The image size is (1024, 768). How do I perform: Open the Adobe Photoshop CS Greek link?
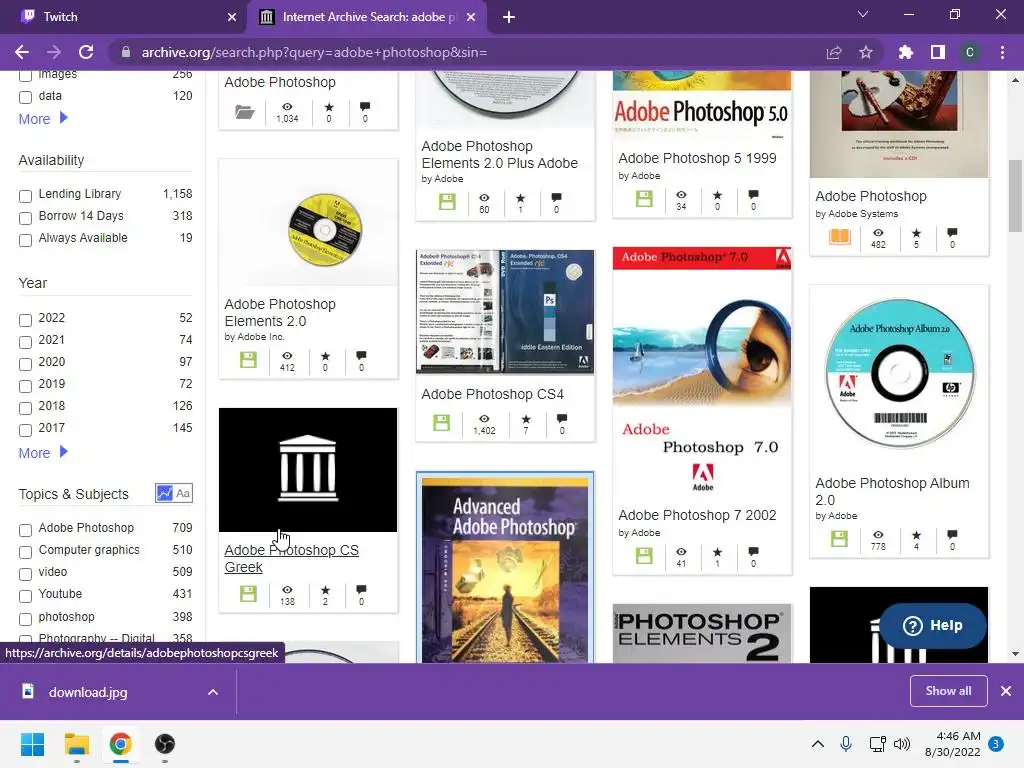[291, 558]
